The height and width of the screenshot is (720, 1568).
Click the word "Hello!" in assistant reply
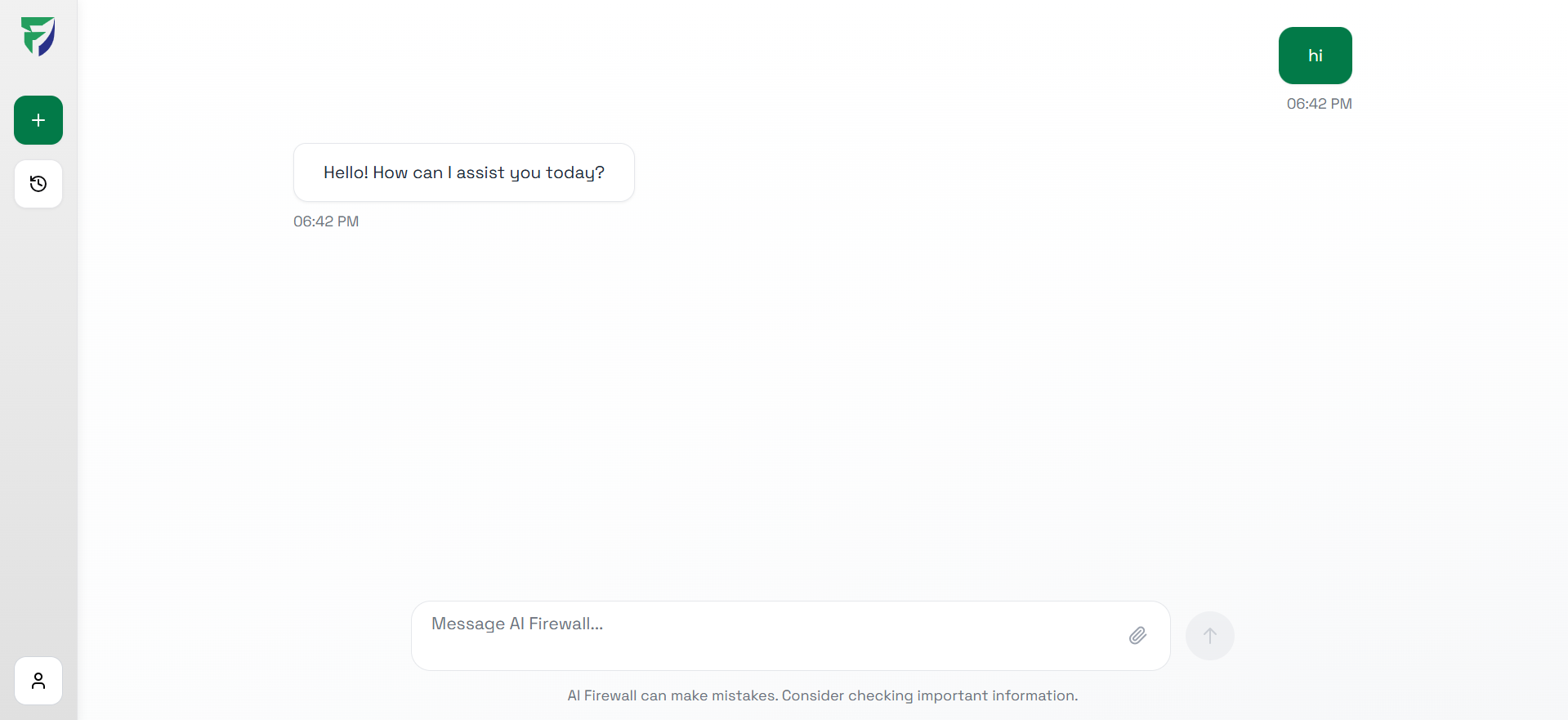coord(346,172)
